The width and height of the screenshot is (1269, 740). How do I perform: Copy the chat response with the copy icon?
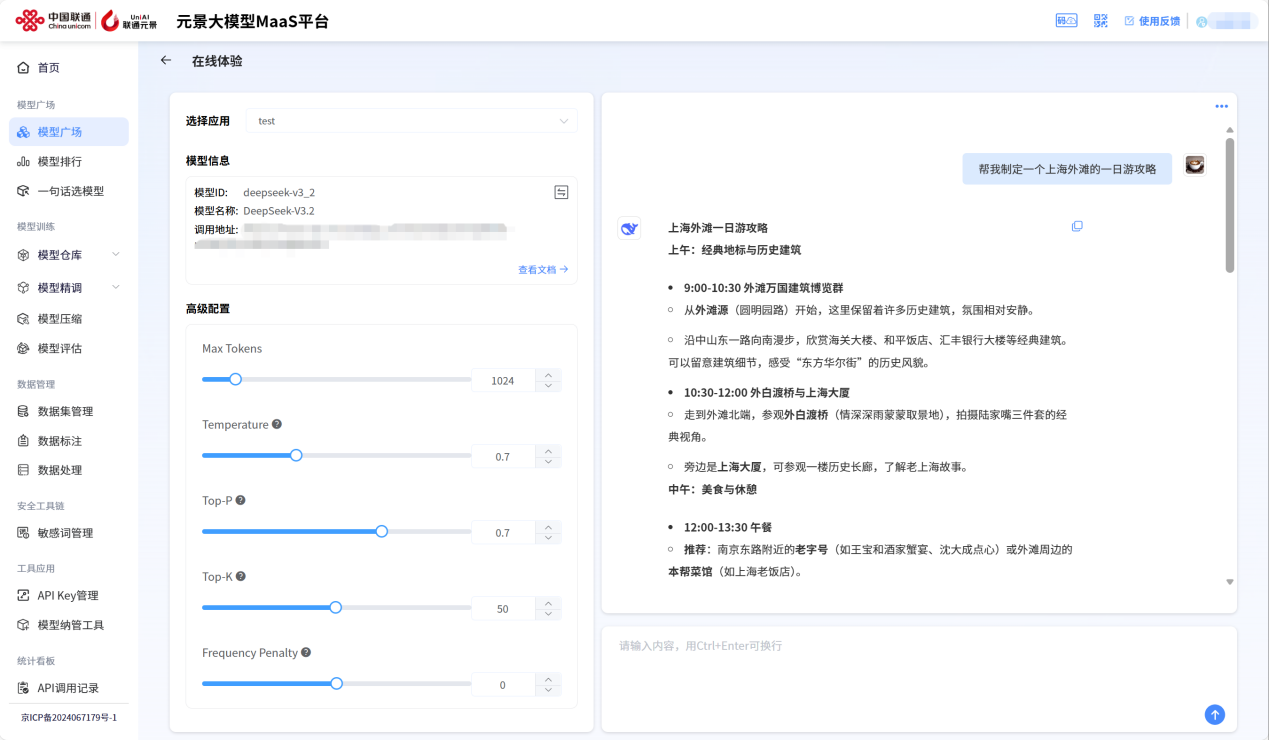(x=1077, y=226)
